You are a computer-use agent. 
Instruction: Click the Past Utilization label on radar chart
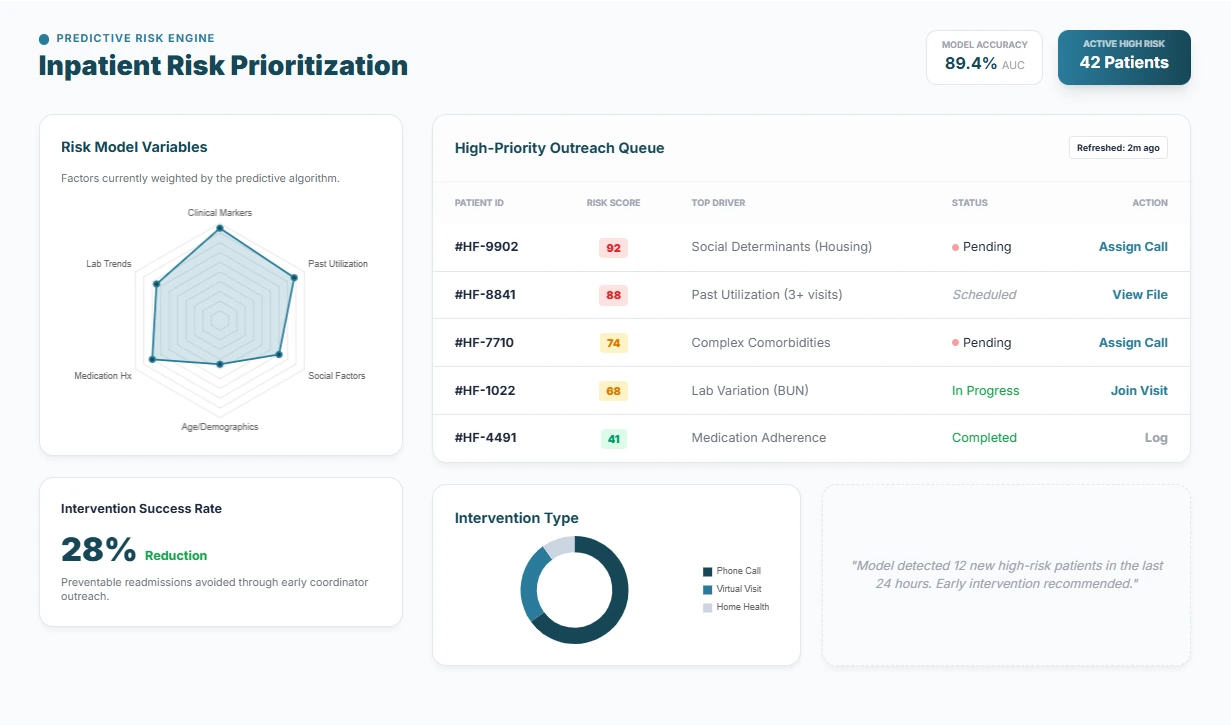tap(337, 264)
